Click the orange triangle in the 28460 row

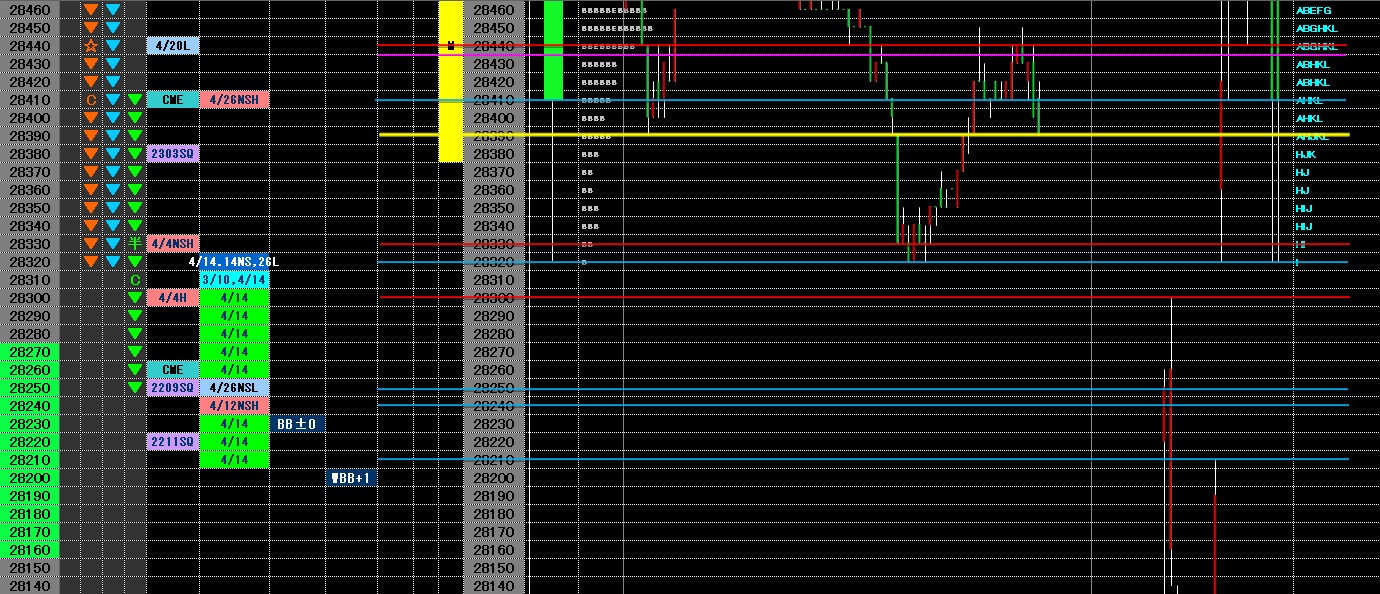91,10
